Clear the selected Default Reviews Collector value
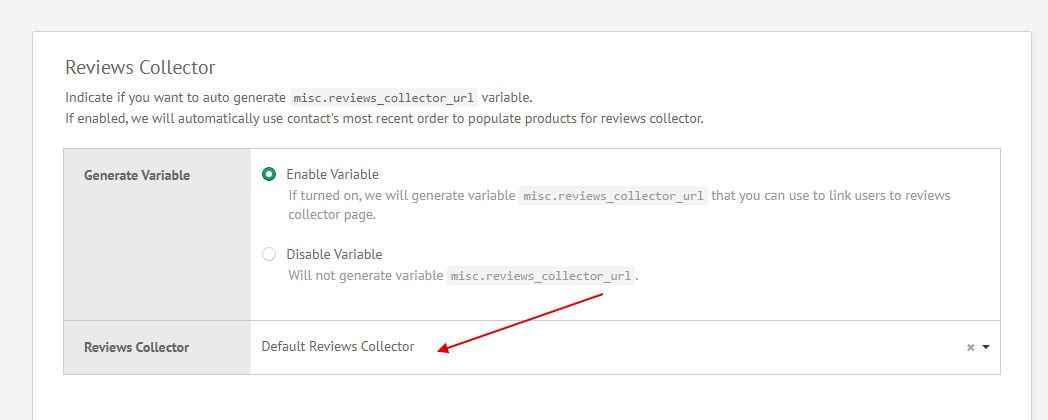Viewport: 1048px width, 420px height. [970, 347]
